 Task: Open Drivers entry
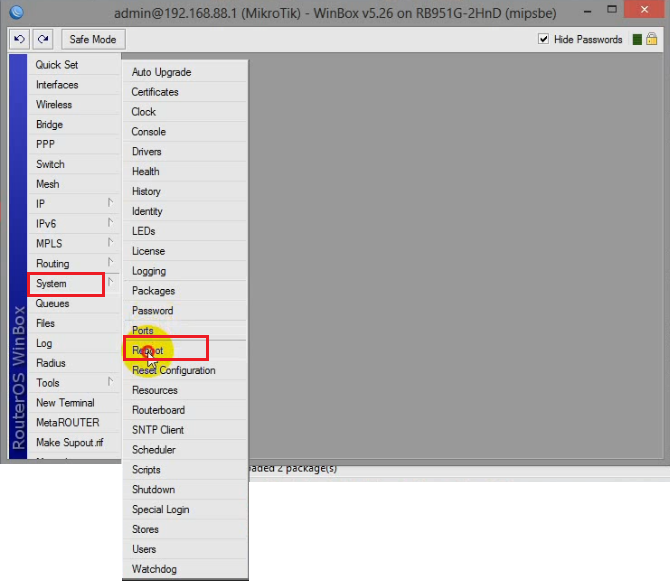tap(185, 152)
